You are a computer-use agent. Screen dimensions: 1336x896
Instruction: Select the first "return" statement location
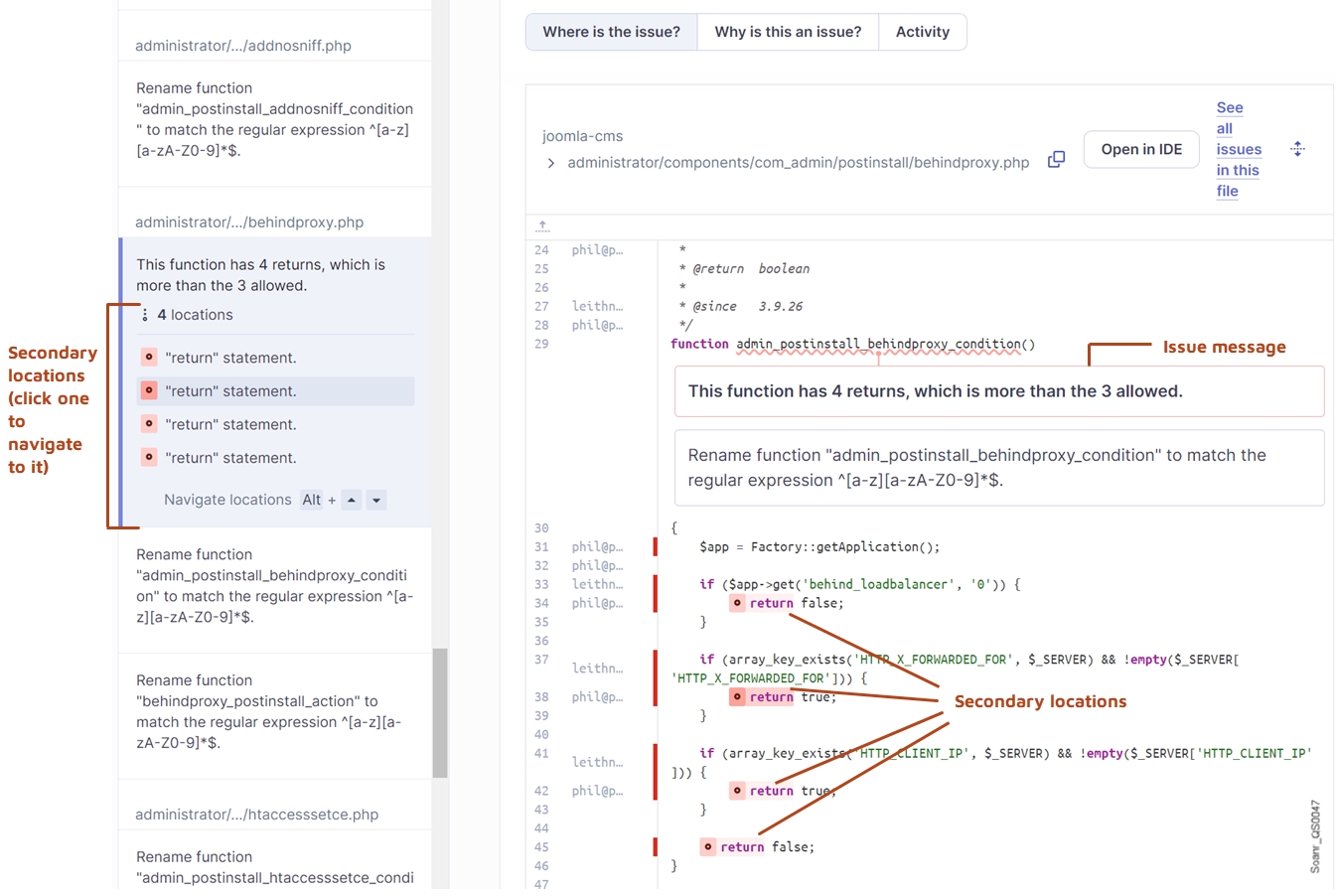[230, 358]
